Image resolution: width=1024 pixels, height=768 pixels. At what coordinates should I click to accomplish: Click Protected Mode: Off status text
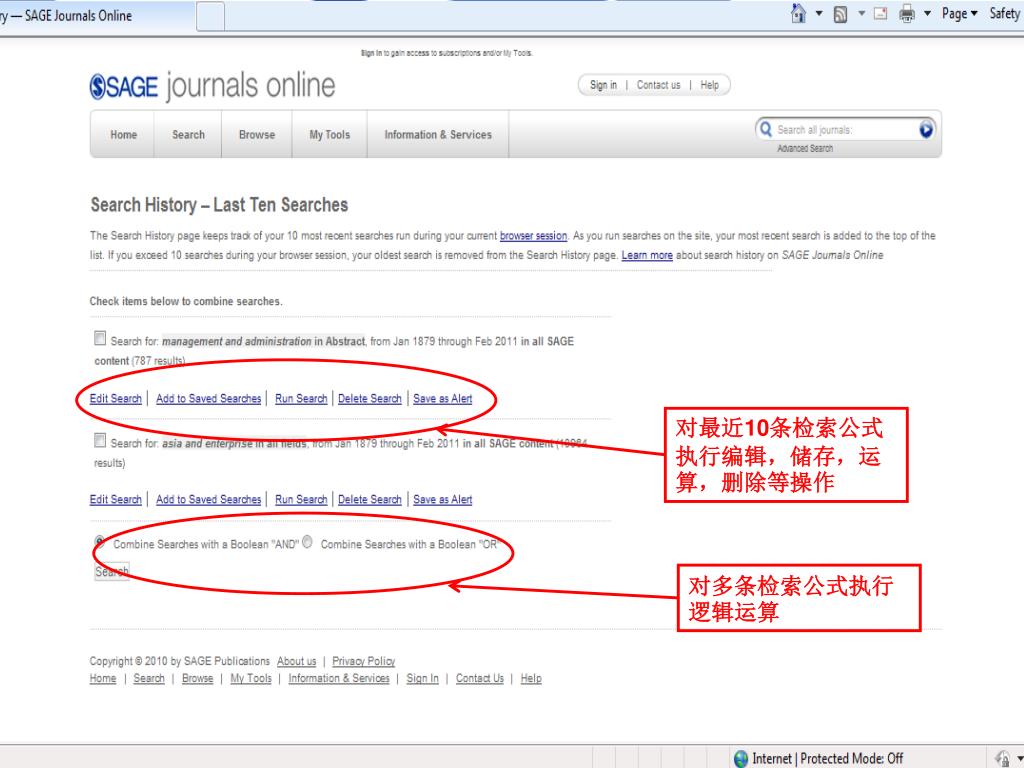tap(852, 758)
